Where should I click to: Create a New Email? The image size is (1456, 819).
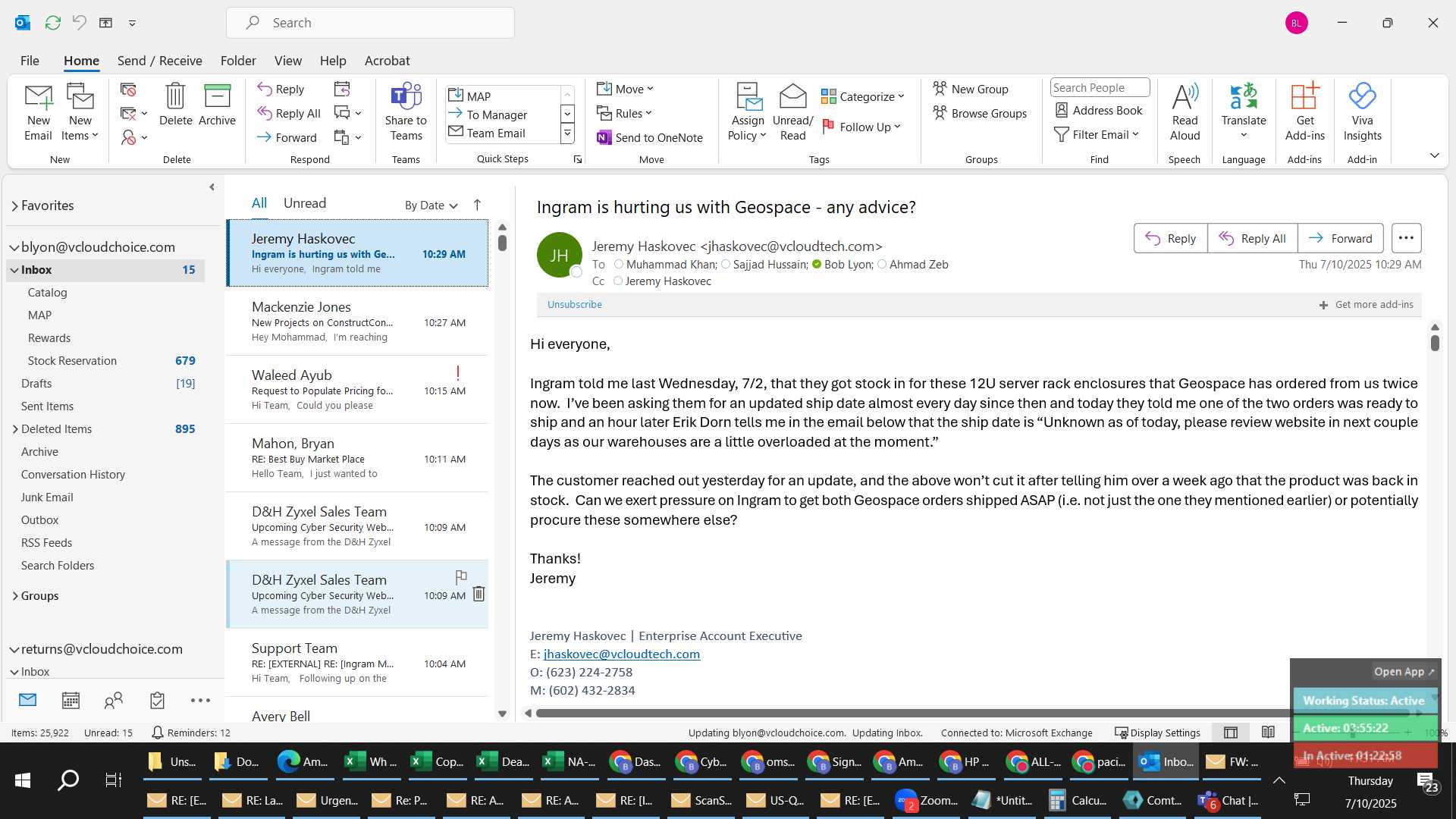coord(38,111)
